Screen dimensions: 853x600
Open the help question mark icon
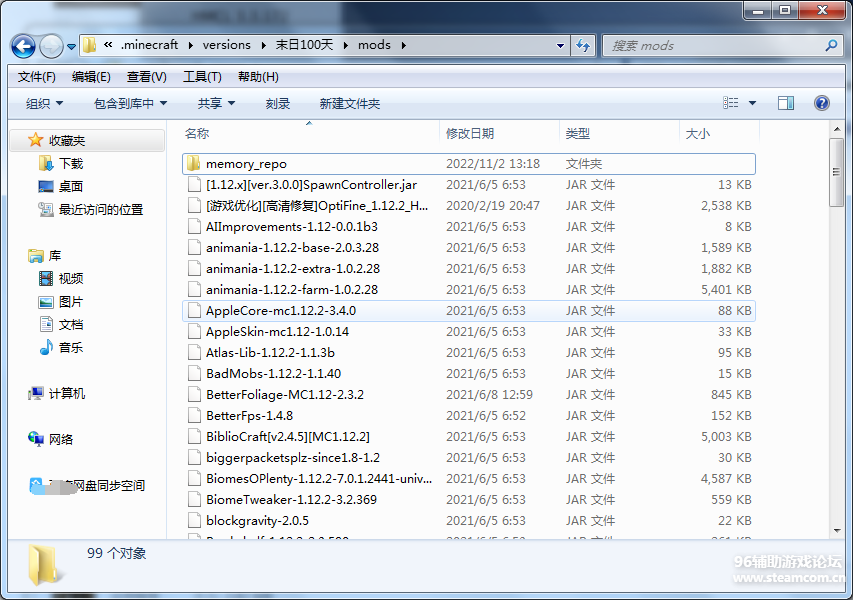tap(821, 103)
